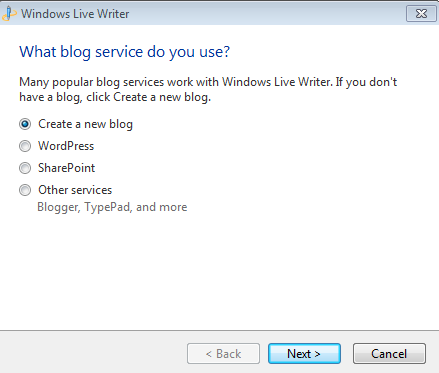The image size is (439, 373).
Task: Click the 'Windows Live Writer' title text
Action: (75, 14)
